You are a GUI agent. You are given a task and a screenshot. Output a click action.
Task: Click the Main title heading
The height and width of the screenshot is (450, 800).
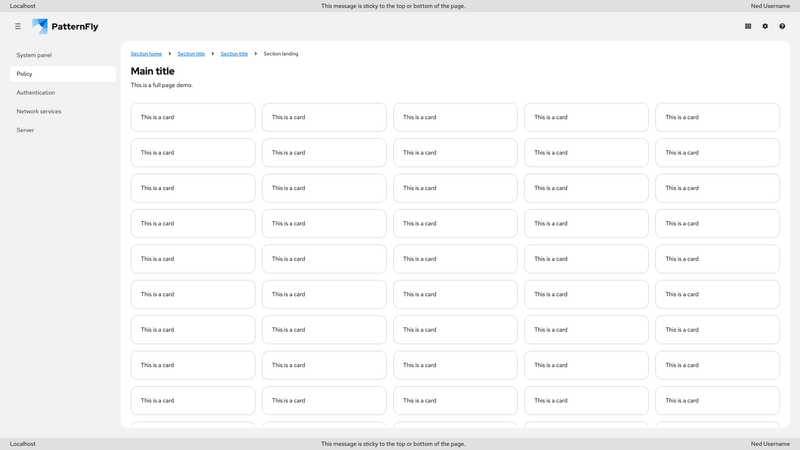click(153, 71)
